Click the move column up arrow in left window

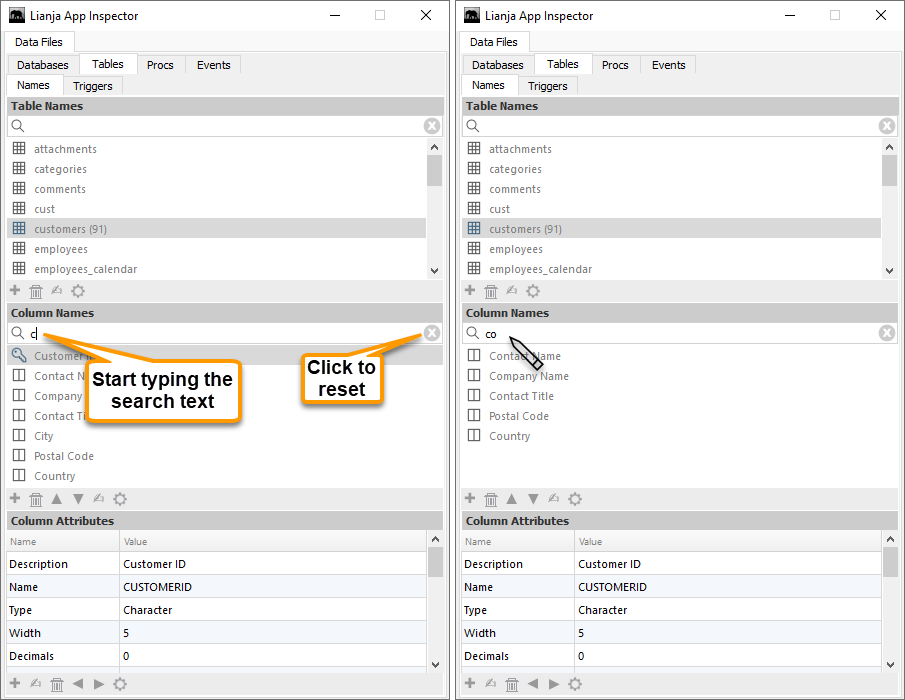[x=57, y=499]
